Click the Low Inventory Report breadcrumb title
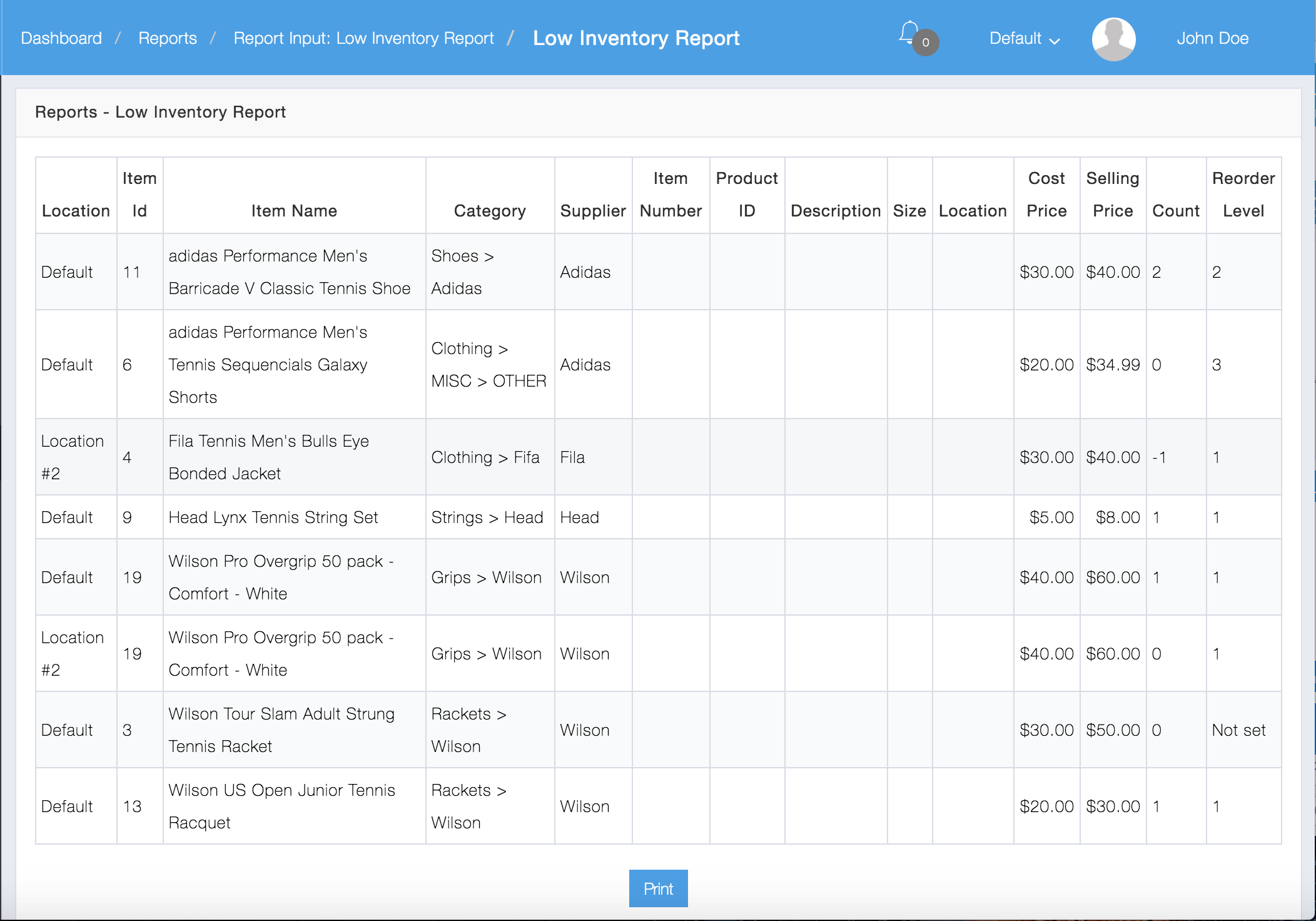Viewport: 1316px width, 921px height. click(x=636, y=38)
